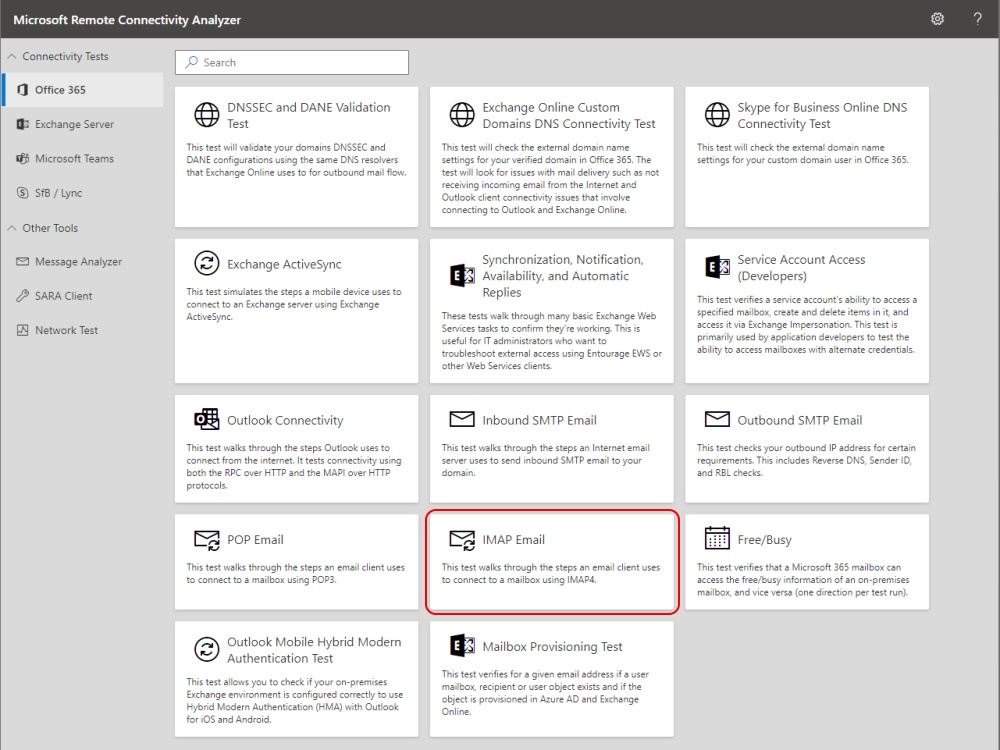Open Skype for Business Online DNS Connectivity Test
Image resolution: width=1000 pixels, height=750 pixels.
point(807,157)
